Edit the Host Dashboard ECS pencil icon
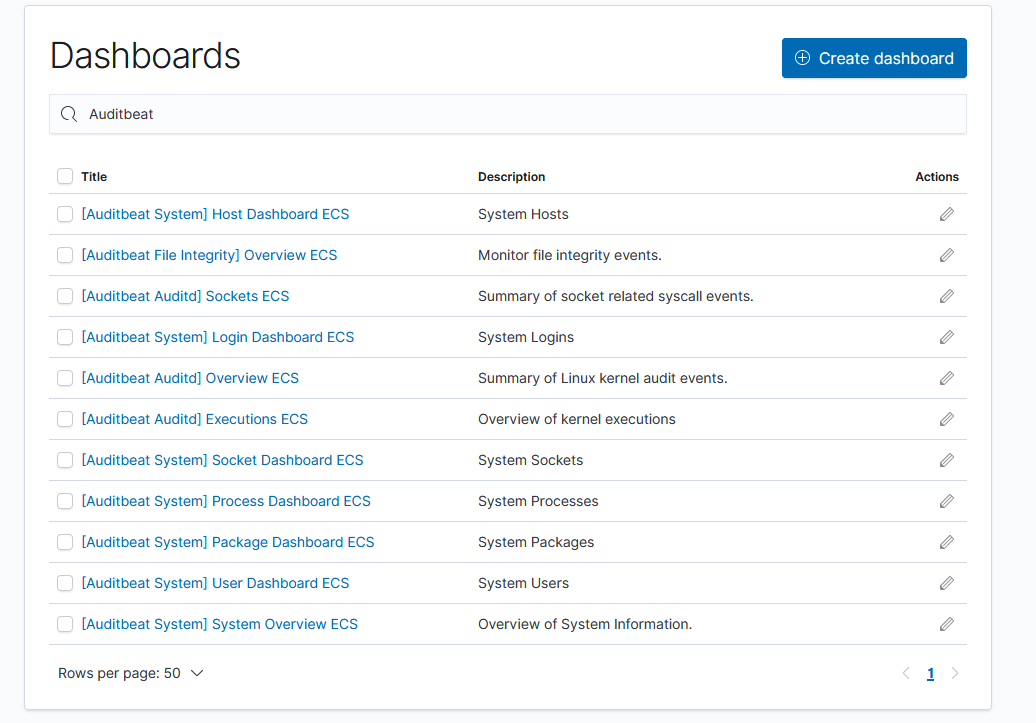1036x723 pixels. point(946,214)
